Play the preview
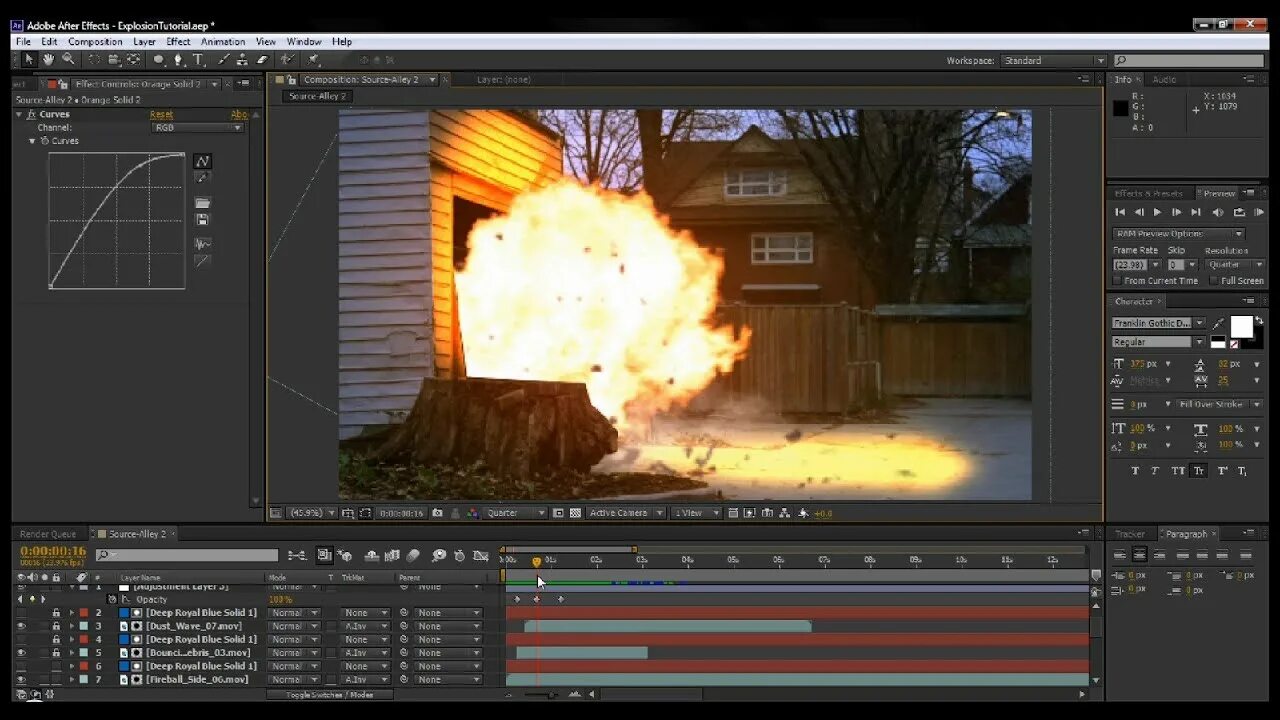Screen dimensions: 1280x720 (x=1158, y=212)
